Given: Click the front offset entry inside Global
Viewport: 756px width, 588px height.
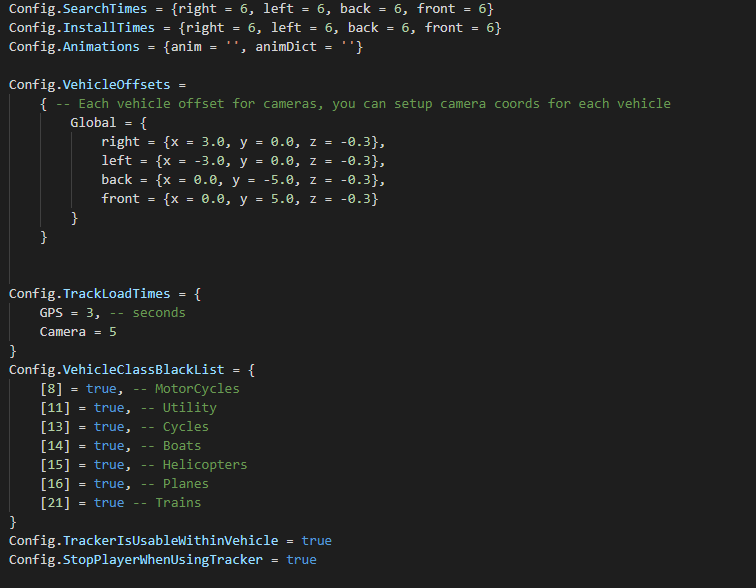Looking at the screenshot, I should (x=239, y=199).
